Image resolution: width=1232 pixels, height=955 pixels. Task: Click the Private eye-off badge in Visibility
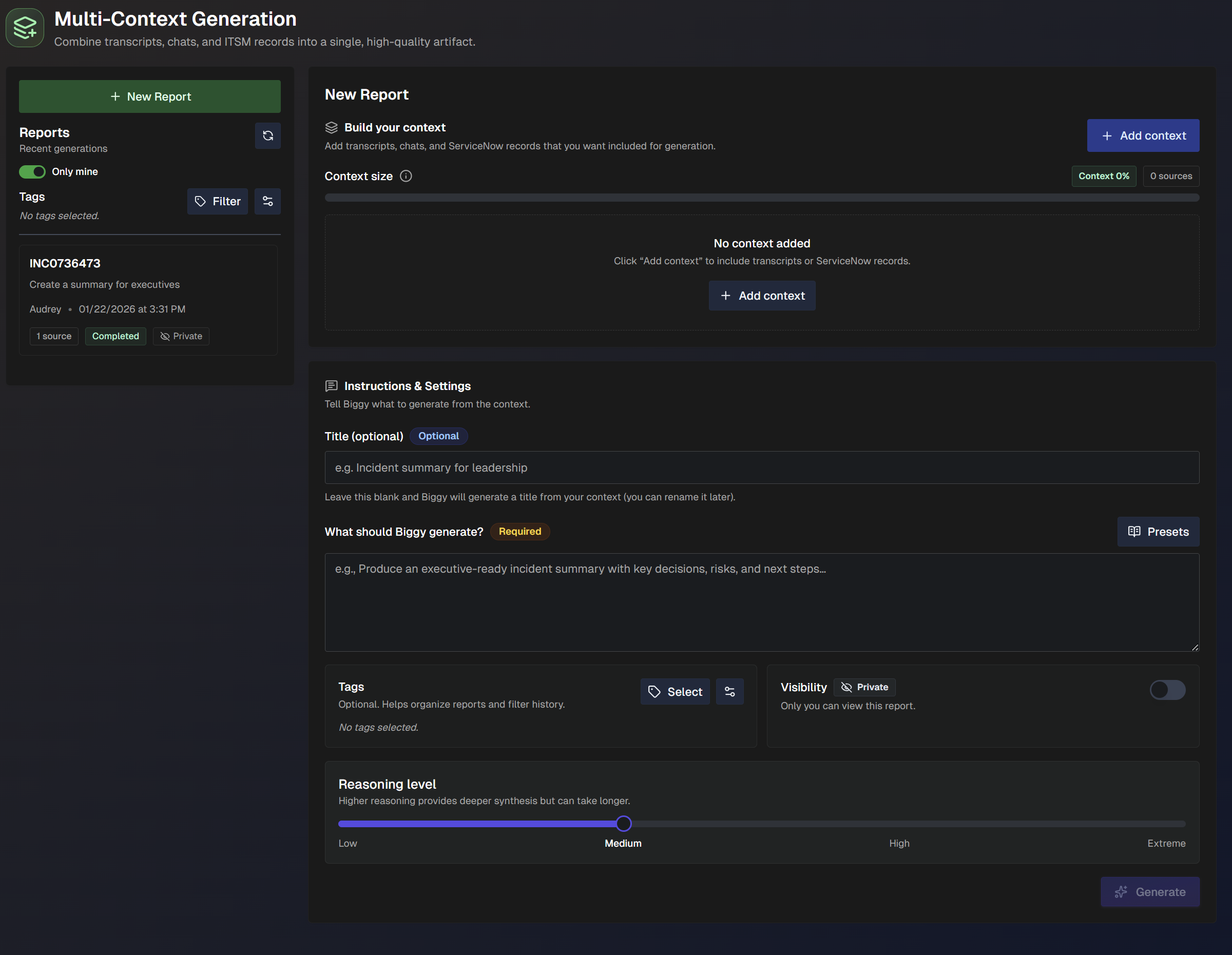pyautogui.click(x=864, y=687)
